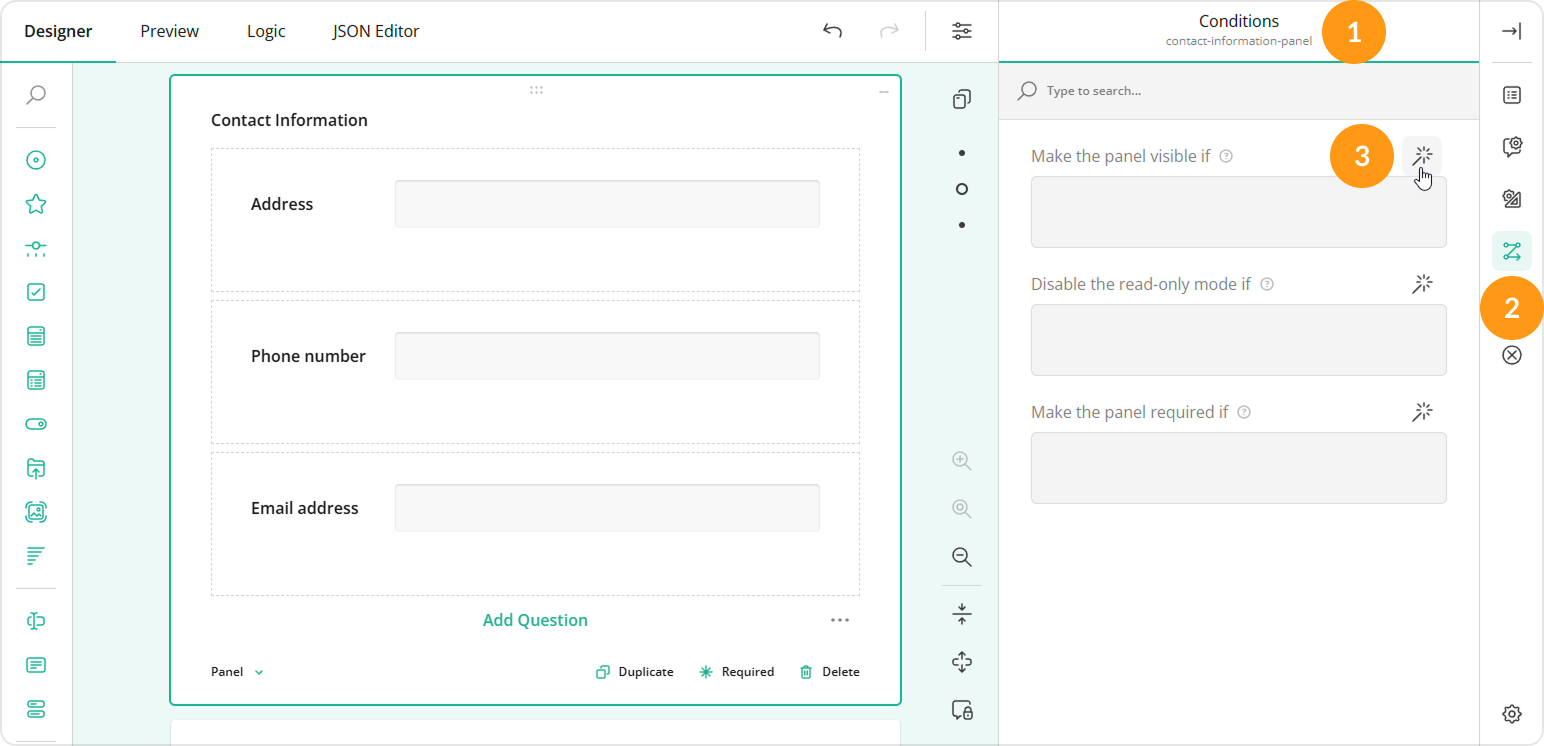Select the hollow page navigation dot
Screen dimensions: 1544x746
pyautogui.click(x=961, y=188)
